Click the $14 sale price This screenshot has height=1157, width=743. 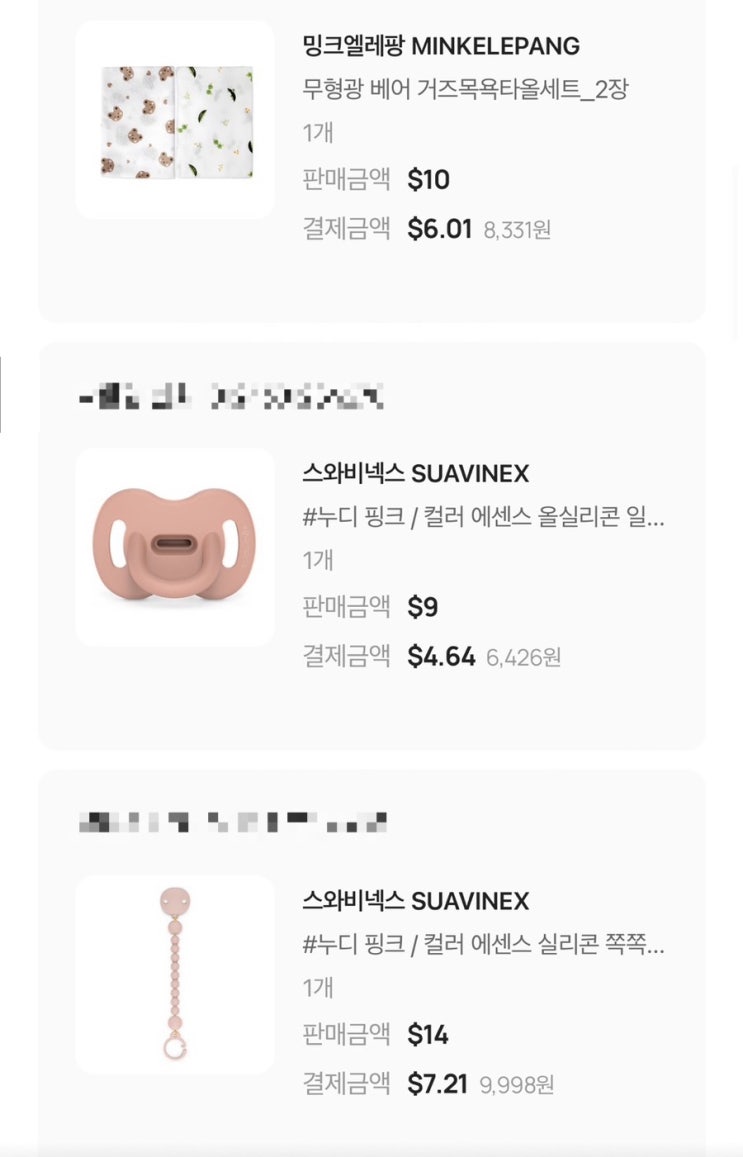coord(428,1035)
